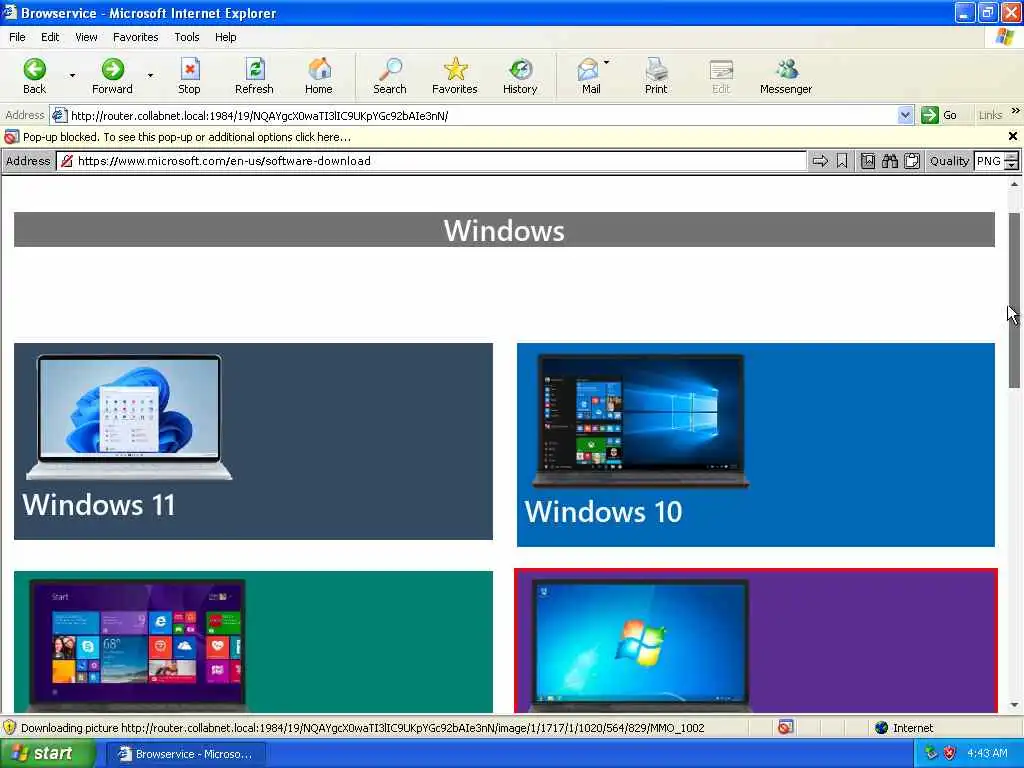Click the Edit toolbar icon
This screenshot has width=1024, height=768.
click(x=721, y=76)
